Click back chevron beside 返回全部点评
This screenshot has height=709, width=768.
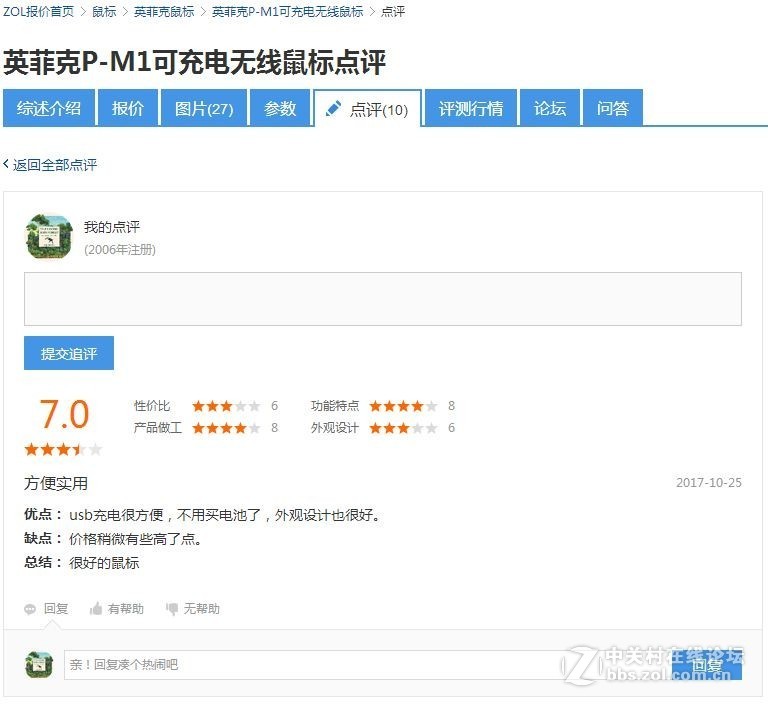(x=6, y=164)
